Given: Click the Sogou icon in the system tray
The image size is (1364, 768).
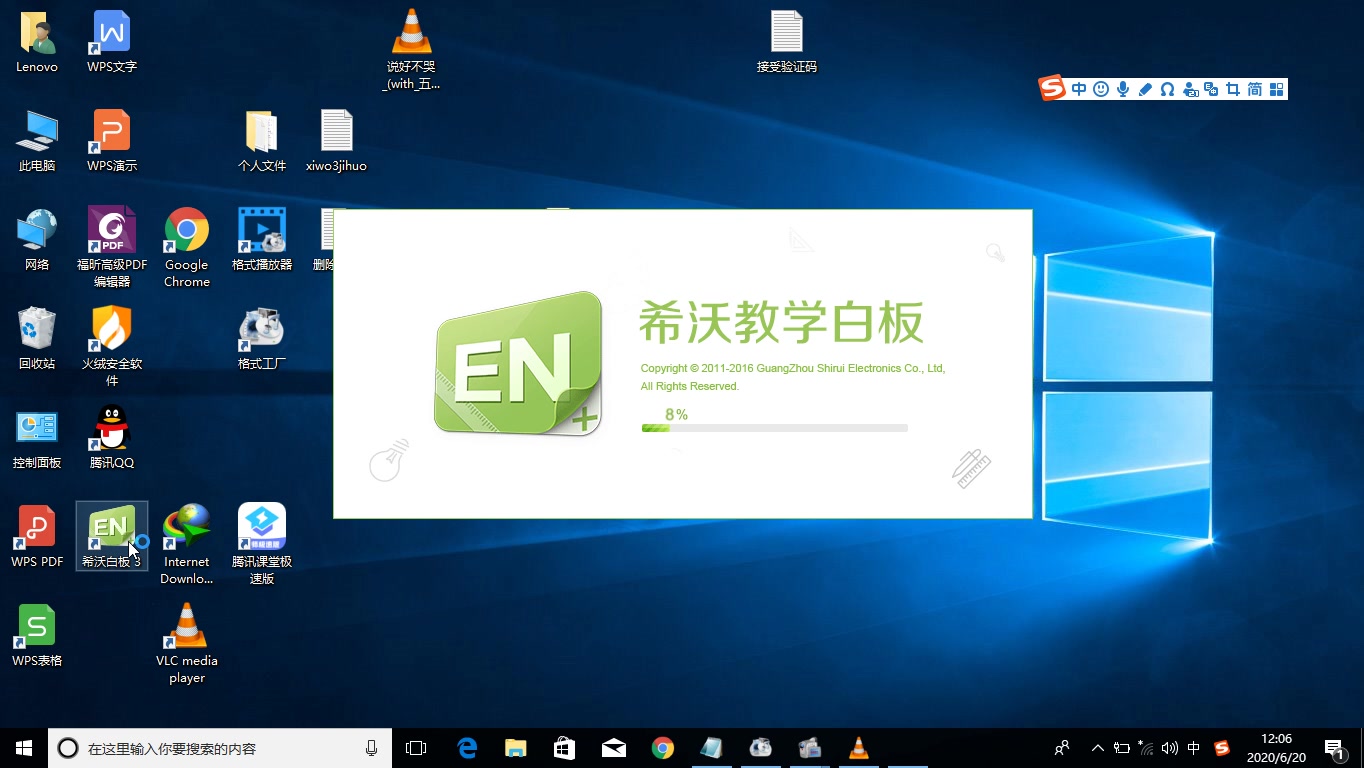Looking at the screenshot, I should click(1222, 748).
